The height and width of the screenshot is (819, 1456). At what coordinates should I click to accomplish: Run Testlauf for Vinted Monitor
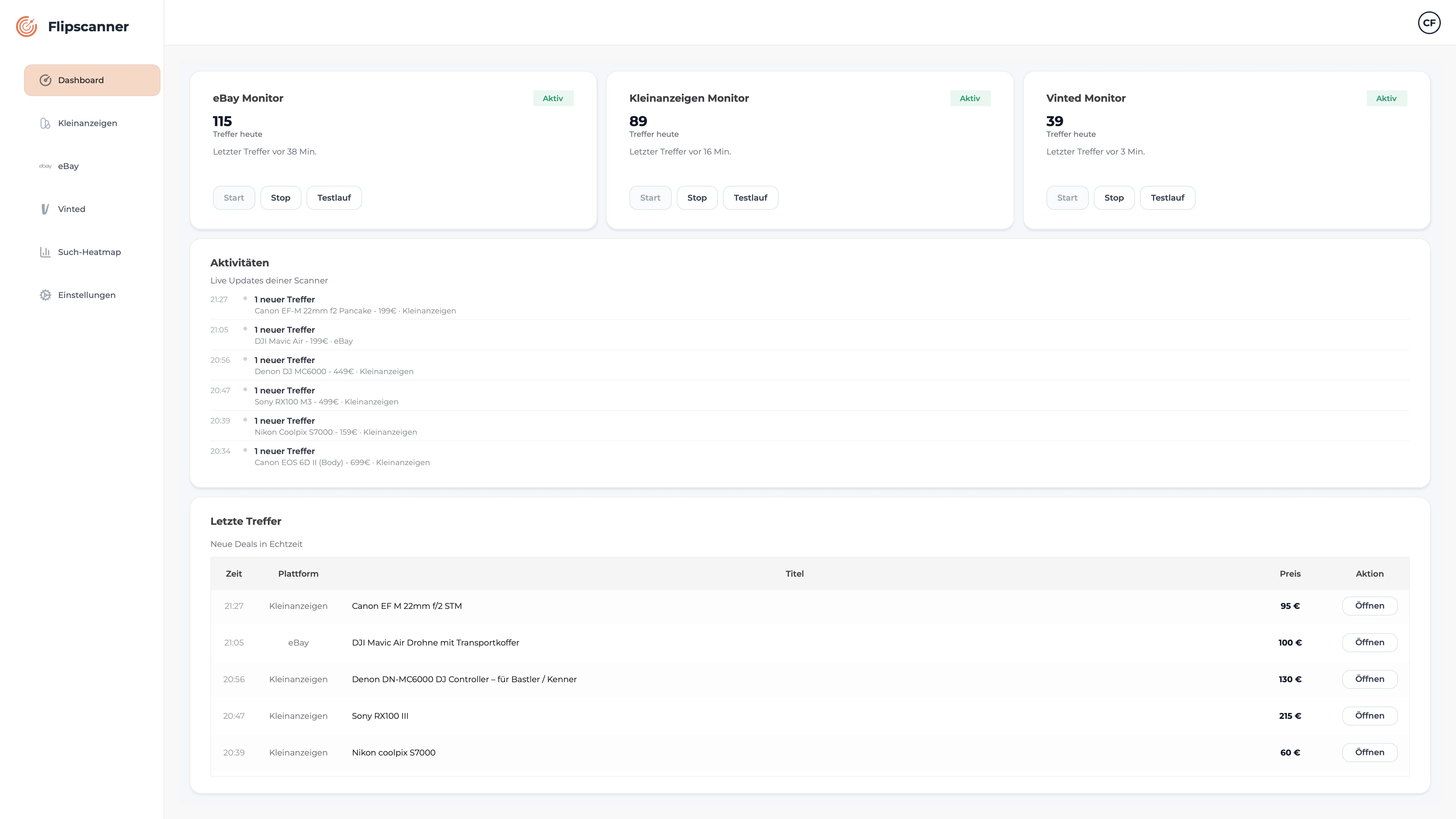(x=1168, y=198)
